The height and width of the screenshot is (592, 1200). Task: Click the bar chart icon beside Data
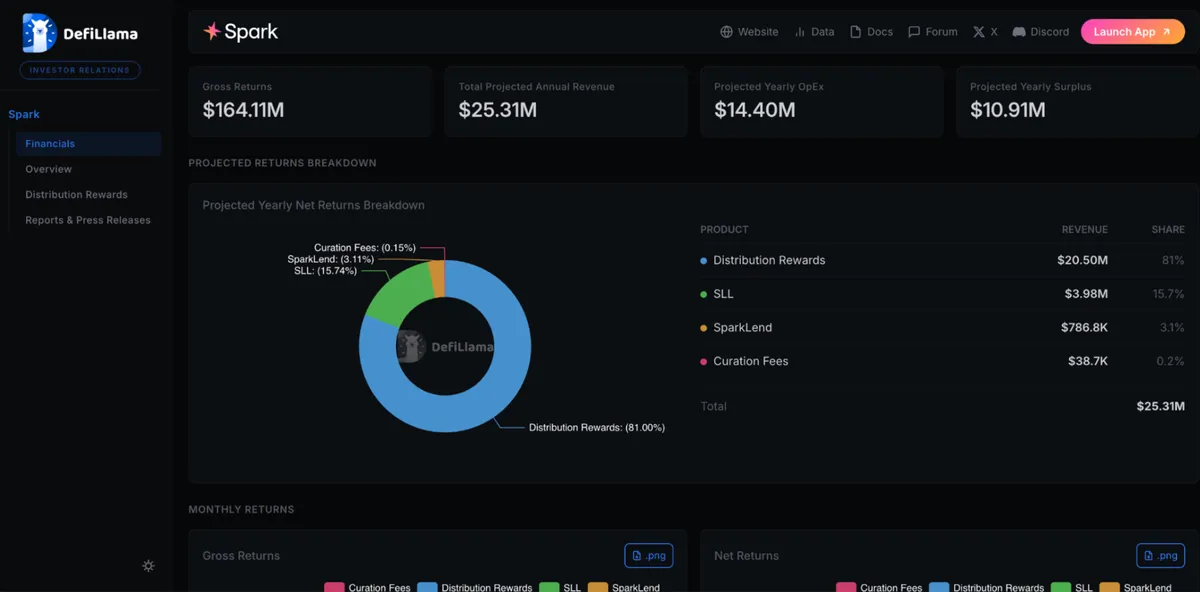[800, 32]
